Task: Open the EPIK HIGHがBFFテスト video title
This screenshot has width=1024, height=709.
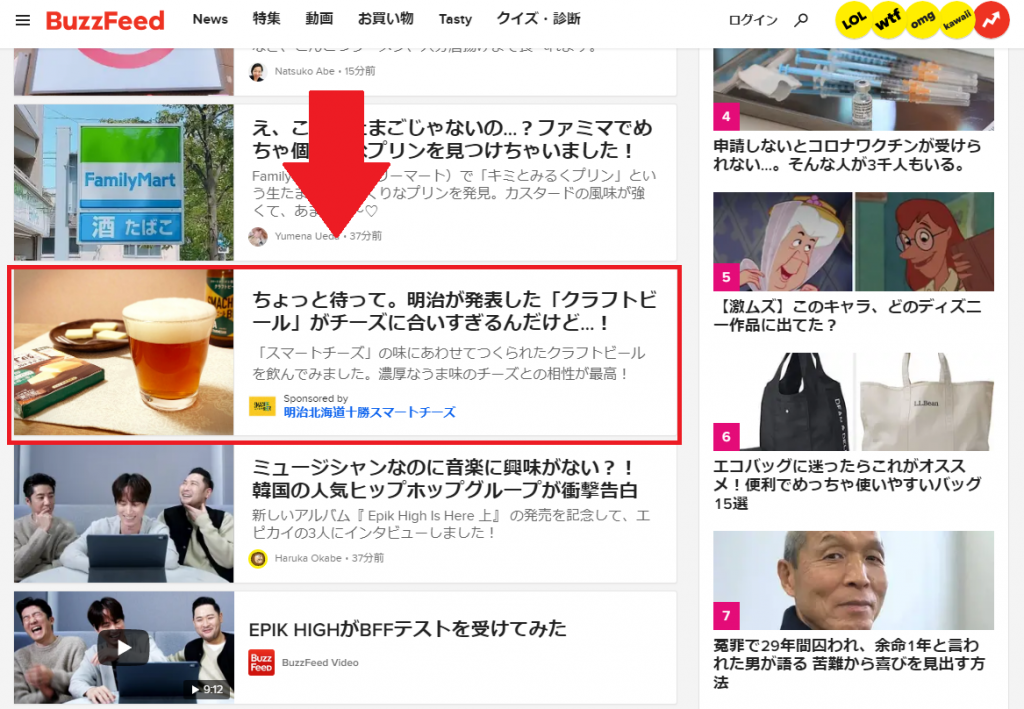Action: (x=408, y=629)
